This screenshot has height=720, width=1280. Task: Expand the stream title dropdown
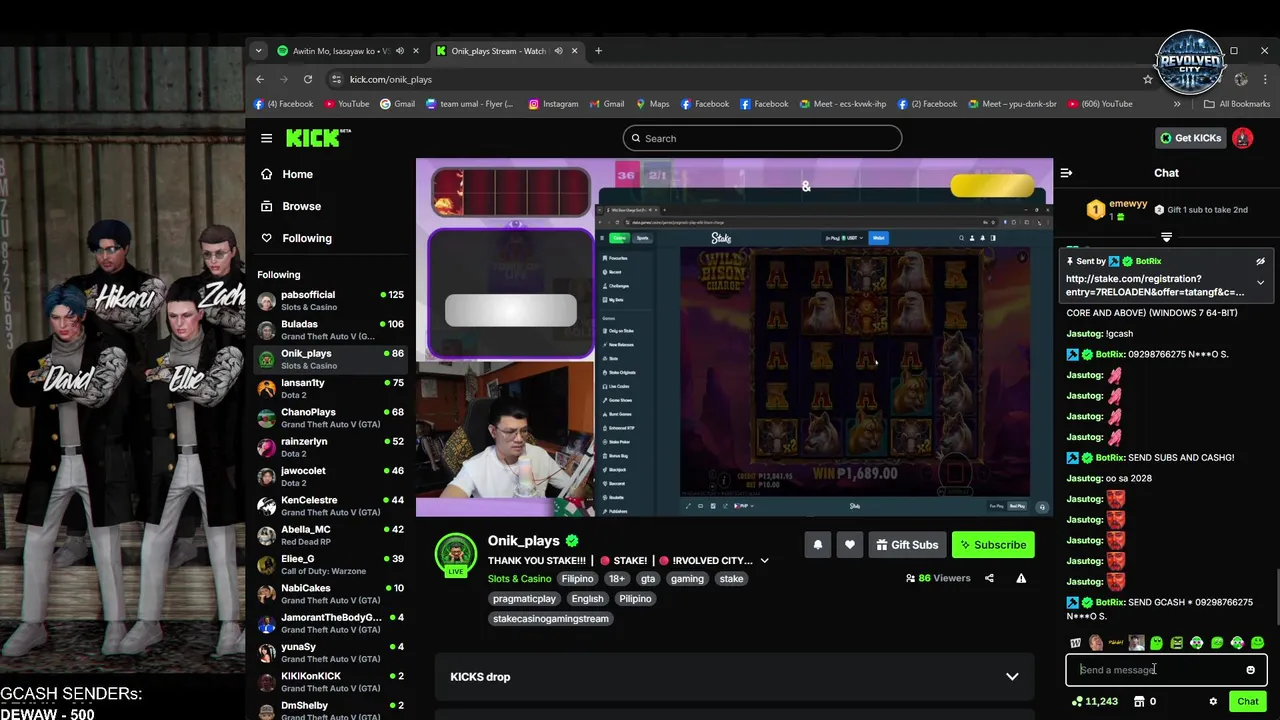[x=764, y=561]
